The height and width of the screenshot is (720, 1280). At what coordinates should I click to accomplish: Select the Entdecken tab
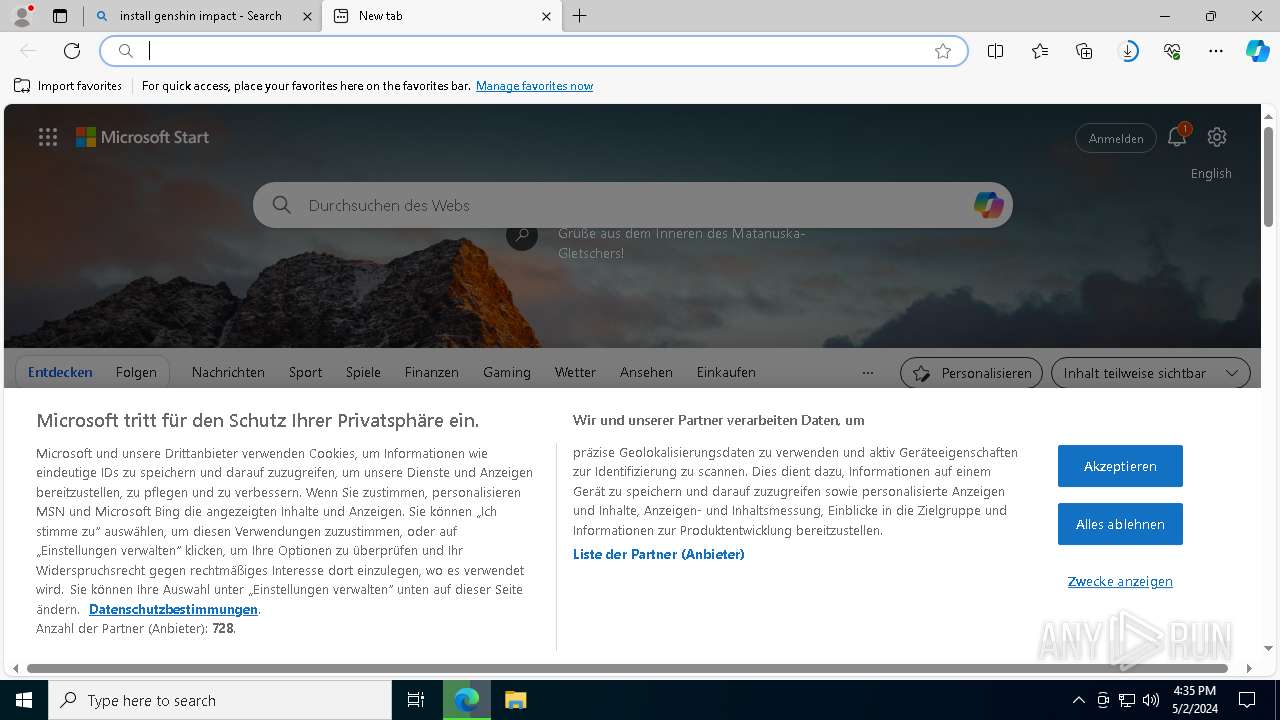60,372
